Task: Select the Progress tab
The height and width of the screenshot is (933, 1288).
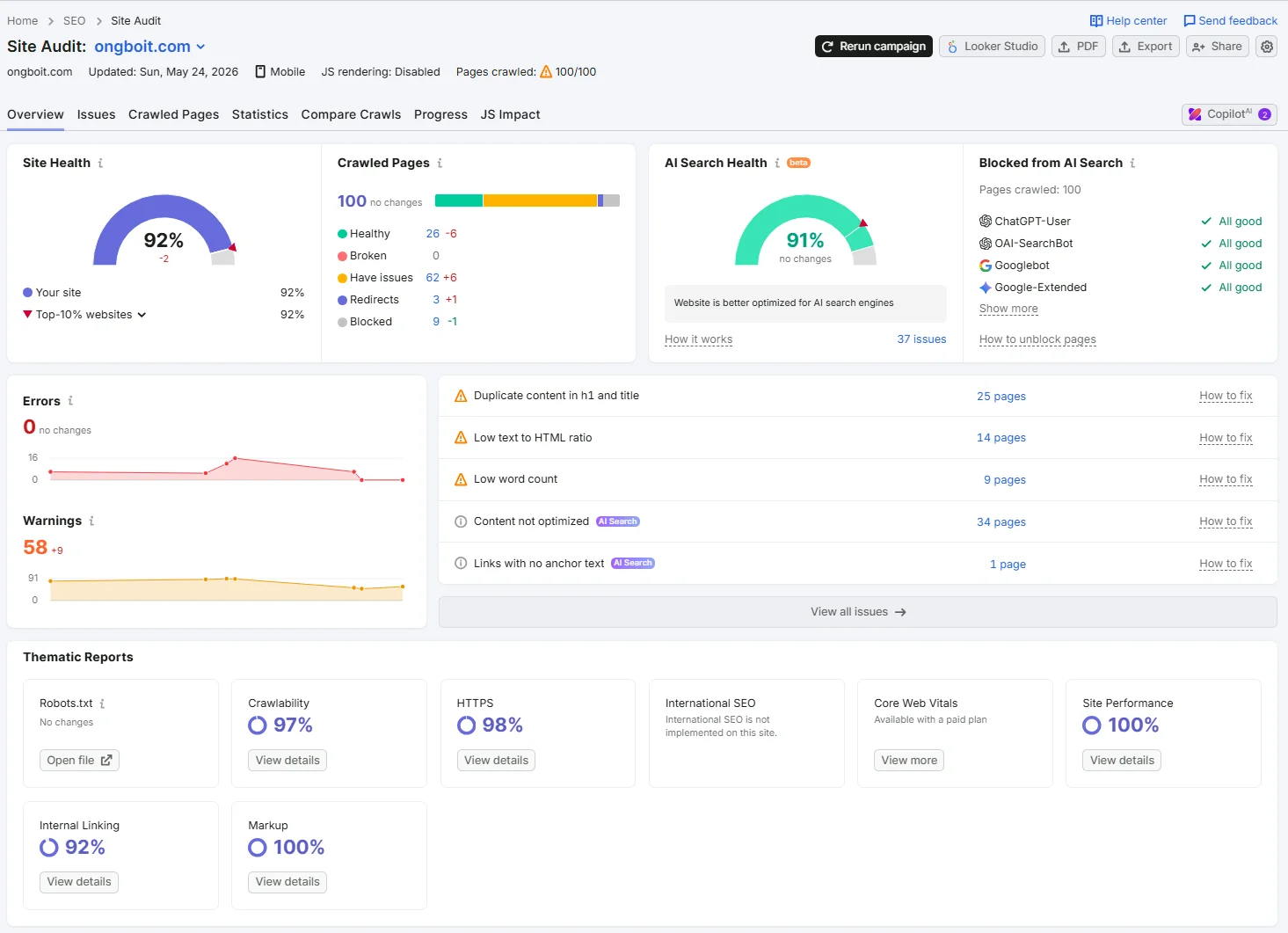Action: pos(440,114)
